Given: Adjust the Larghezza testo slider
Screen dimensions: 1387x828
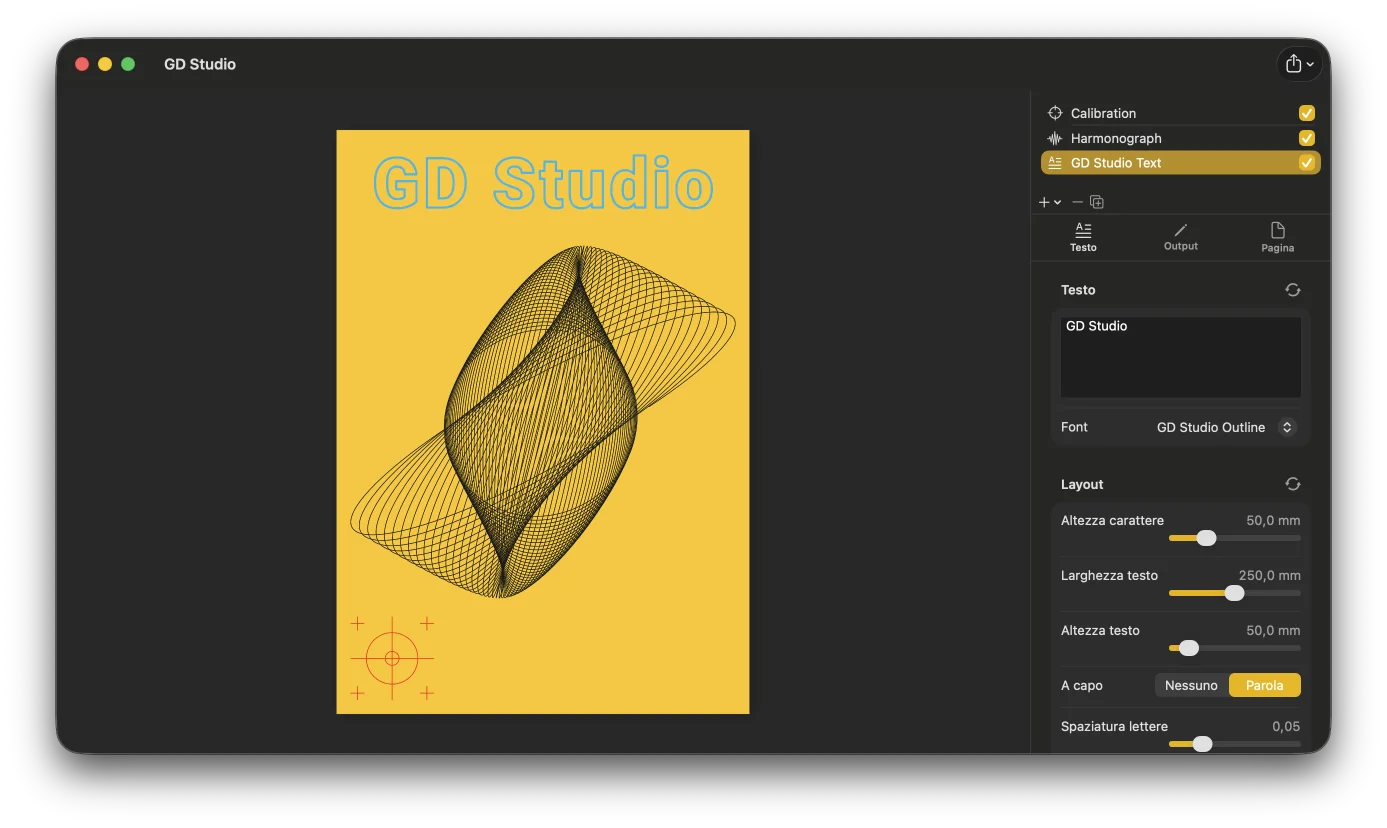Looking at the screenshot, I should click(1234, 593).
